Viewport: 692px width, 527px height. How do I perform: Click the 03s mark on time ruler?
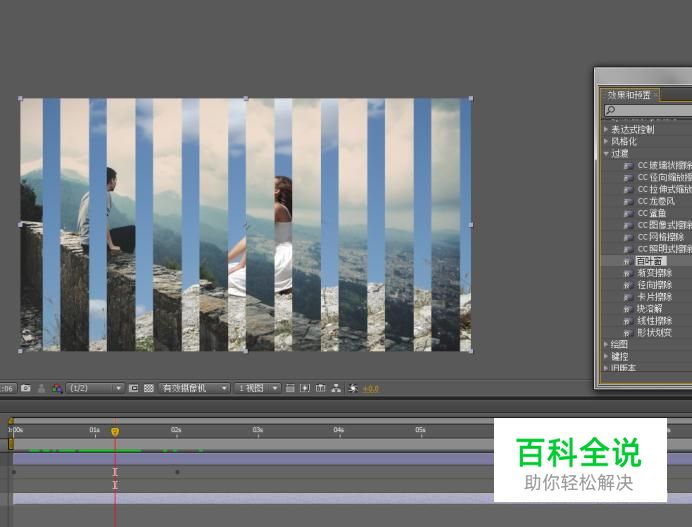[258, 429]
